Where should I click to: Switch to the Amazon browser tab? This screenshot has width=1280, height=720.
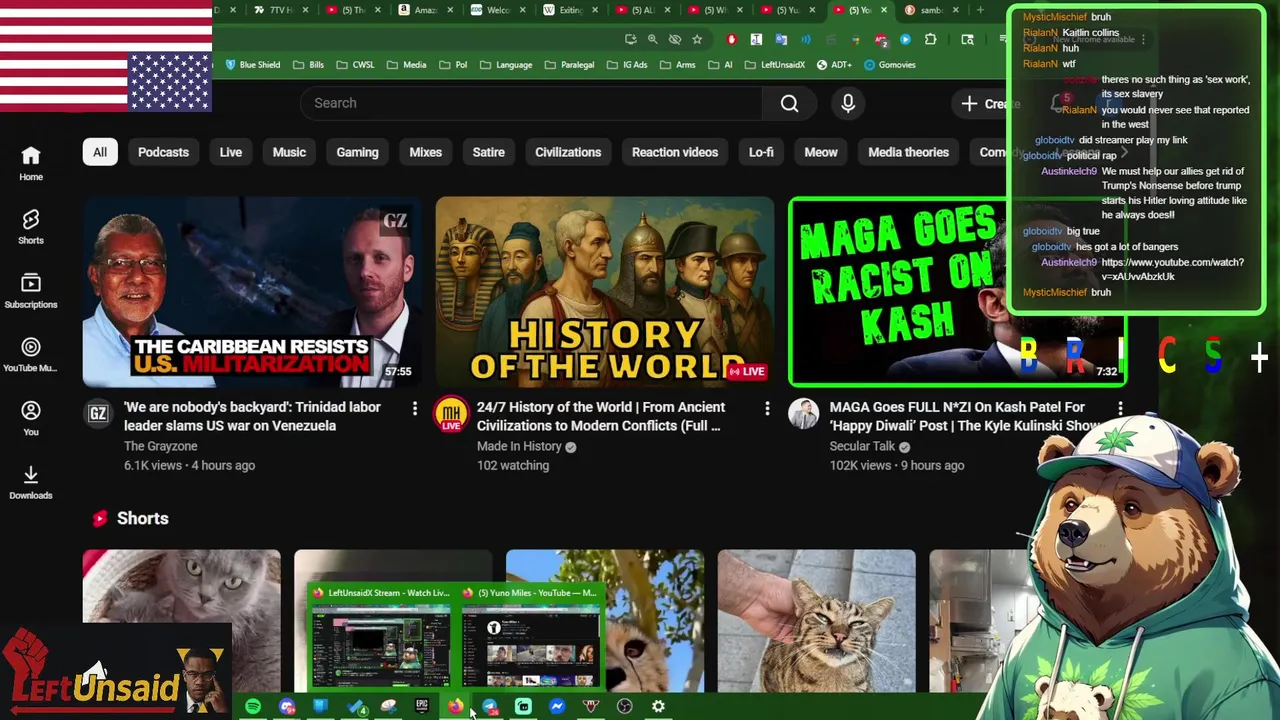tap(426, 10)
